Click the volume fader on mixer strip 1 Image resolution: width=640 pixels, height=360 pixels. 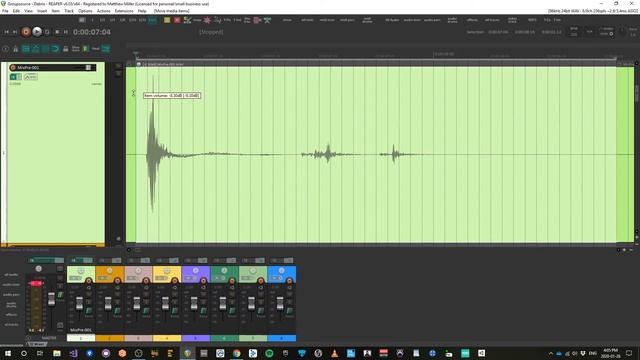click(x=79, y=303)
